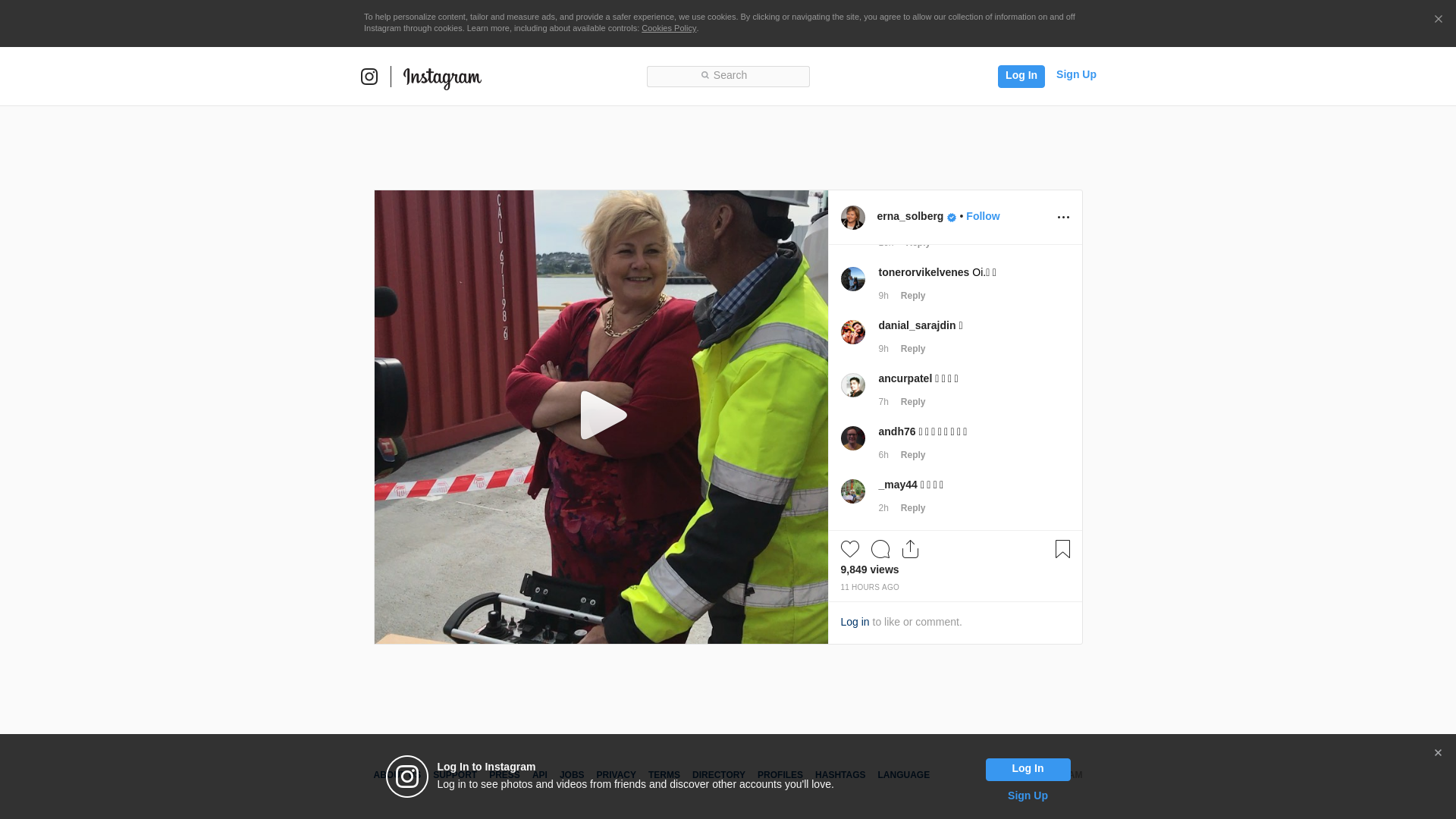The image size is (1456, 819).
Task: Click the Instagram icon in bottom banner
Action: (407, 777)
